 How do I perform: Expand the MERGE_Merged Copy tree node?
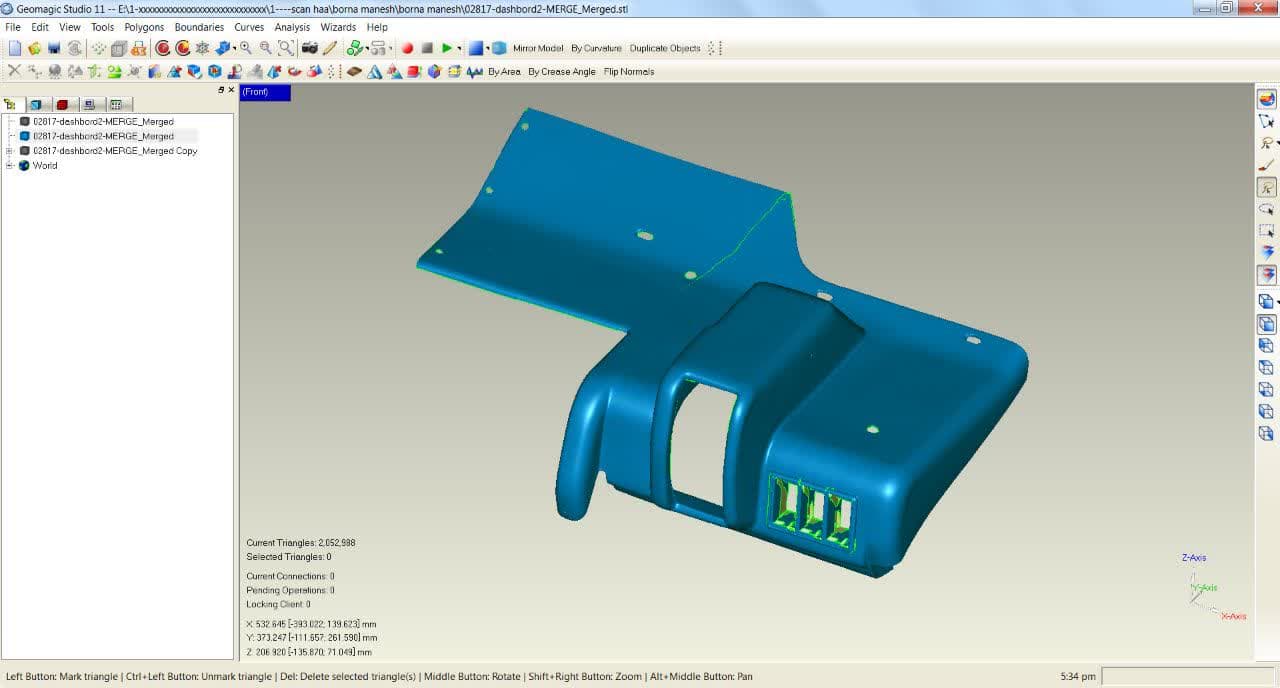(x=9, y=151)
